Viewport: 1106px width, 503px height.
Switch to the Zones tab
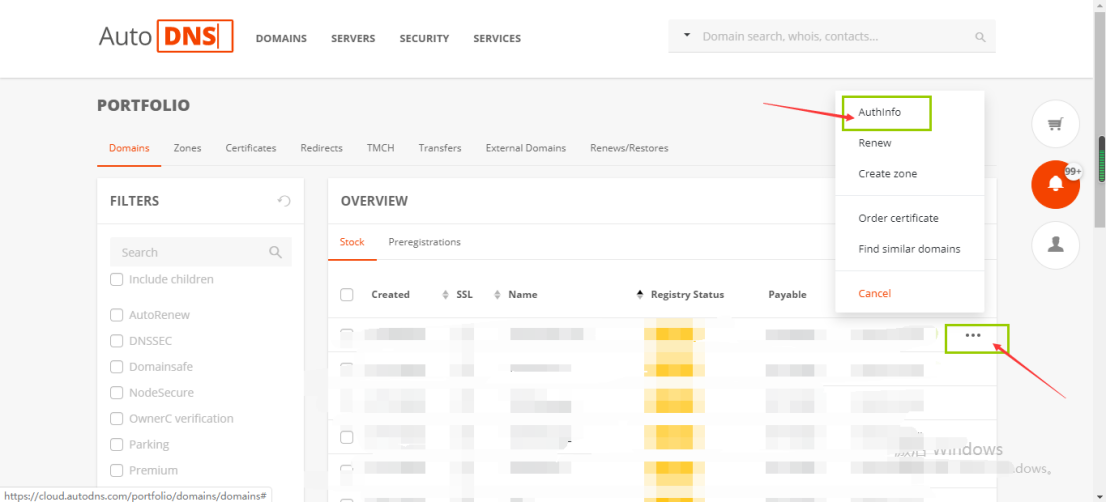pyautogui.click(x=187, y=148)
